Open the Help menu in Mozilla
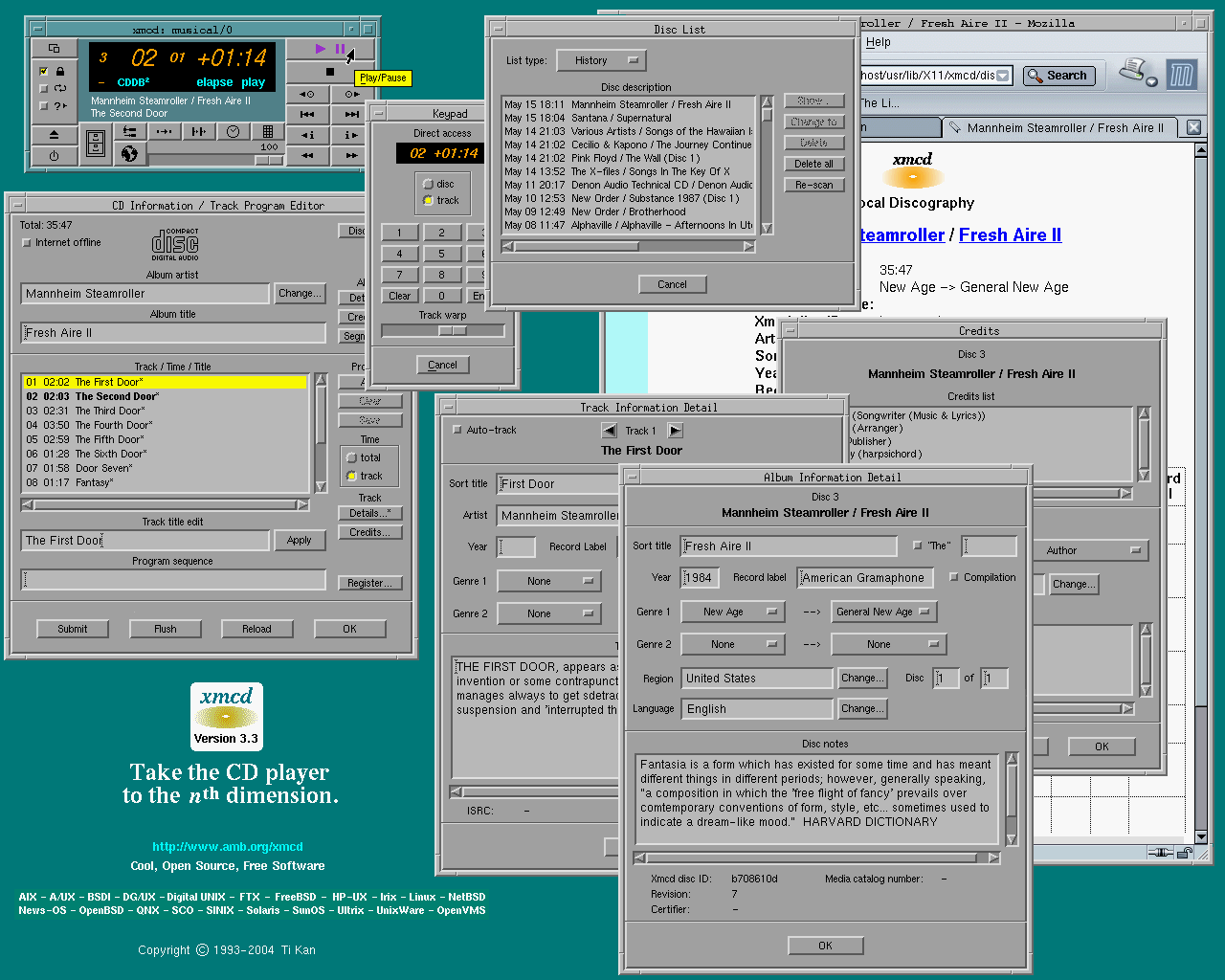This screenshot has height=980, width=1225. point(878,42)
